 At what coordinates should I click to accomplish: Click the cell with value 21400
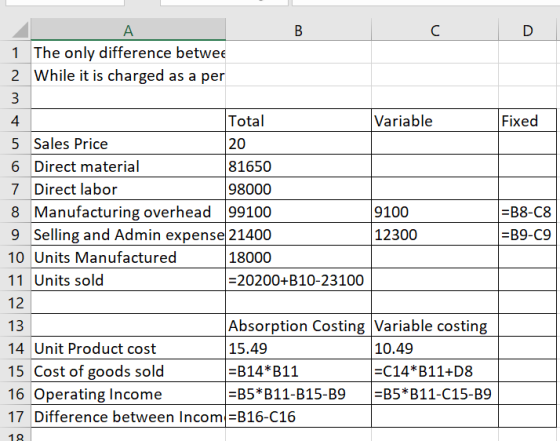tap(298, 235)
